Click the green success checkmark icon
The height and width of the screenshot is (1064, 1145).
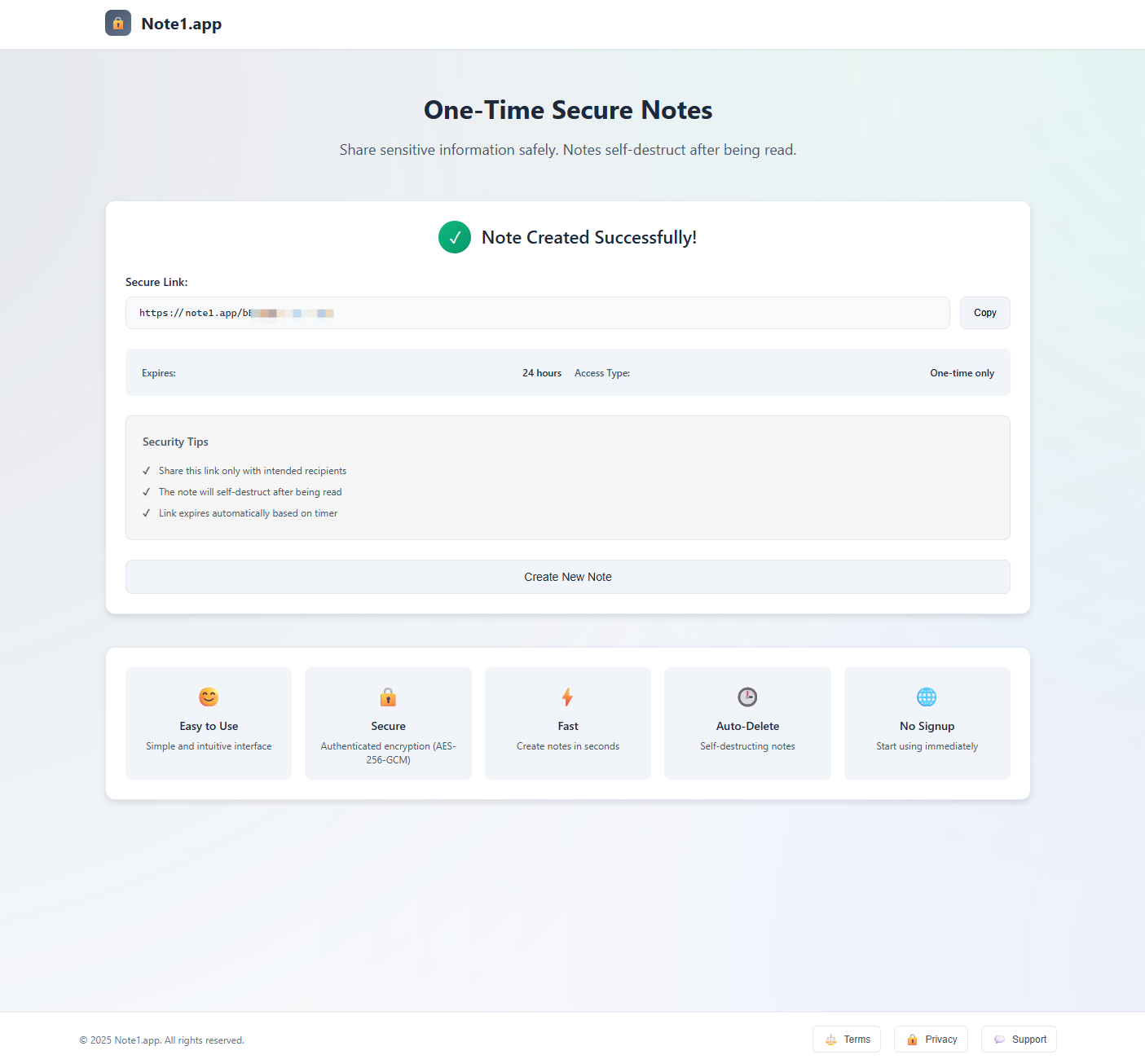455,237
